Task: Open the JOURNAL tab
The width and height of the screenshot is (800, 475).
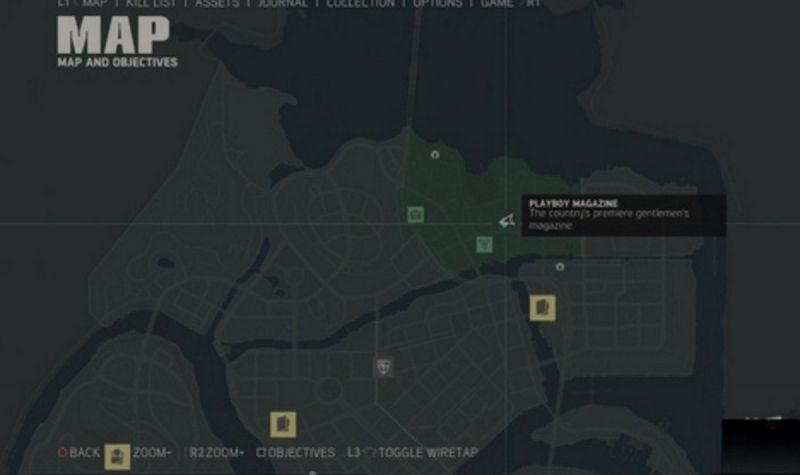Action: [283, 4]
